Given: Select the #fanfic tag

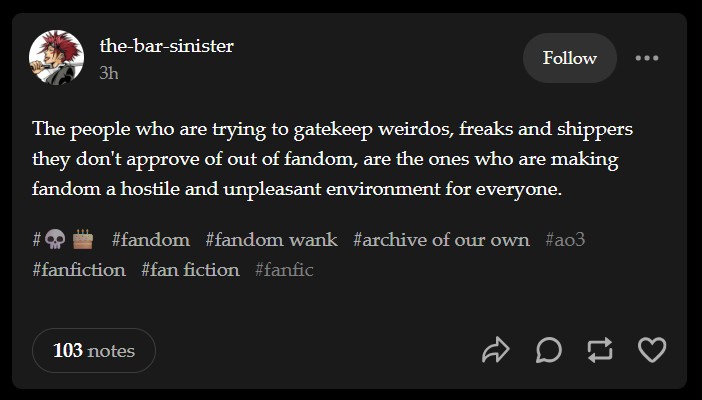Looking at the screenshot, I should click(284, 270).
